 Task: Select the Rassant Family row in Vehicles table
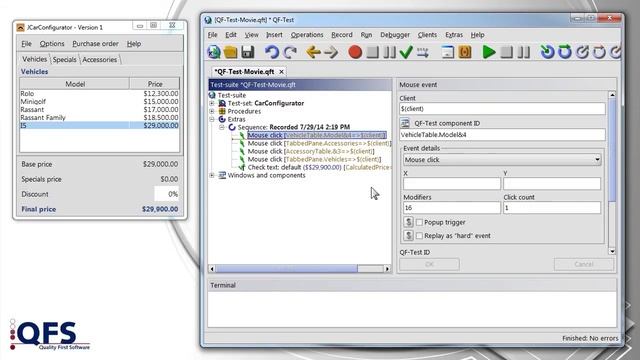coord(99,118)
